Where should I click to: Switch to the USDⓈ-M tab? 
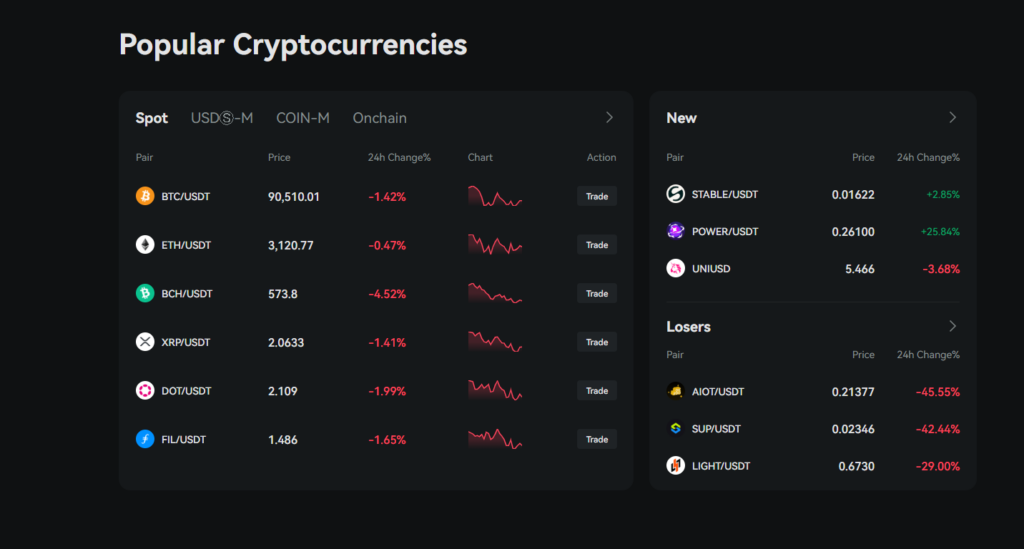222,118
